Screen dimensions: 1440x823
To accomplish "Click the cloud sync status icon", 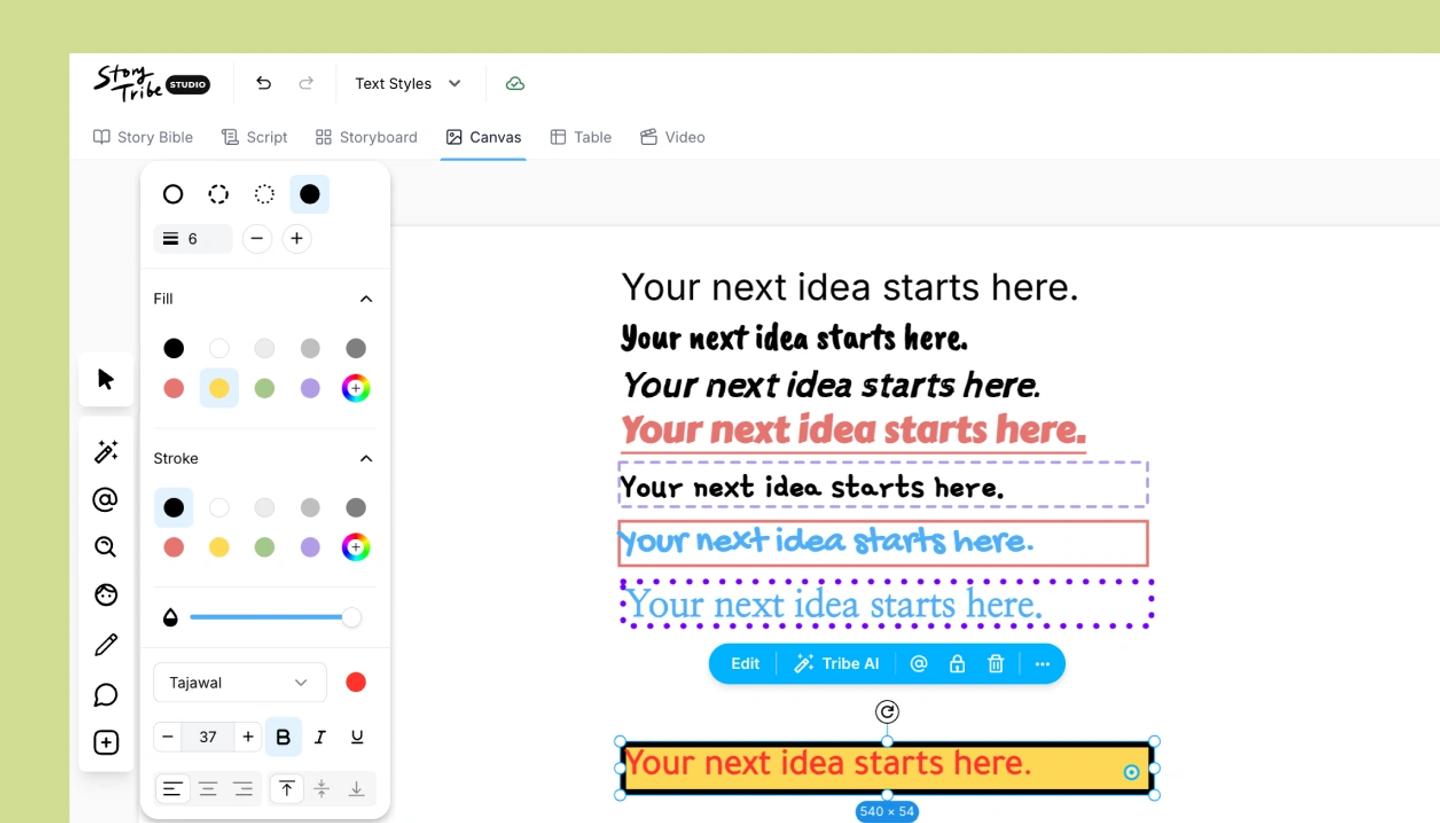I will [x=515, y=83].
